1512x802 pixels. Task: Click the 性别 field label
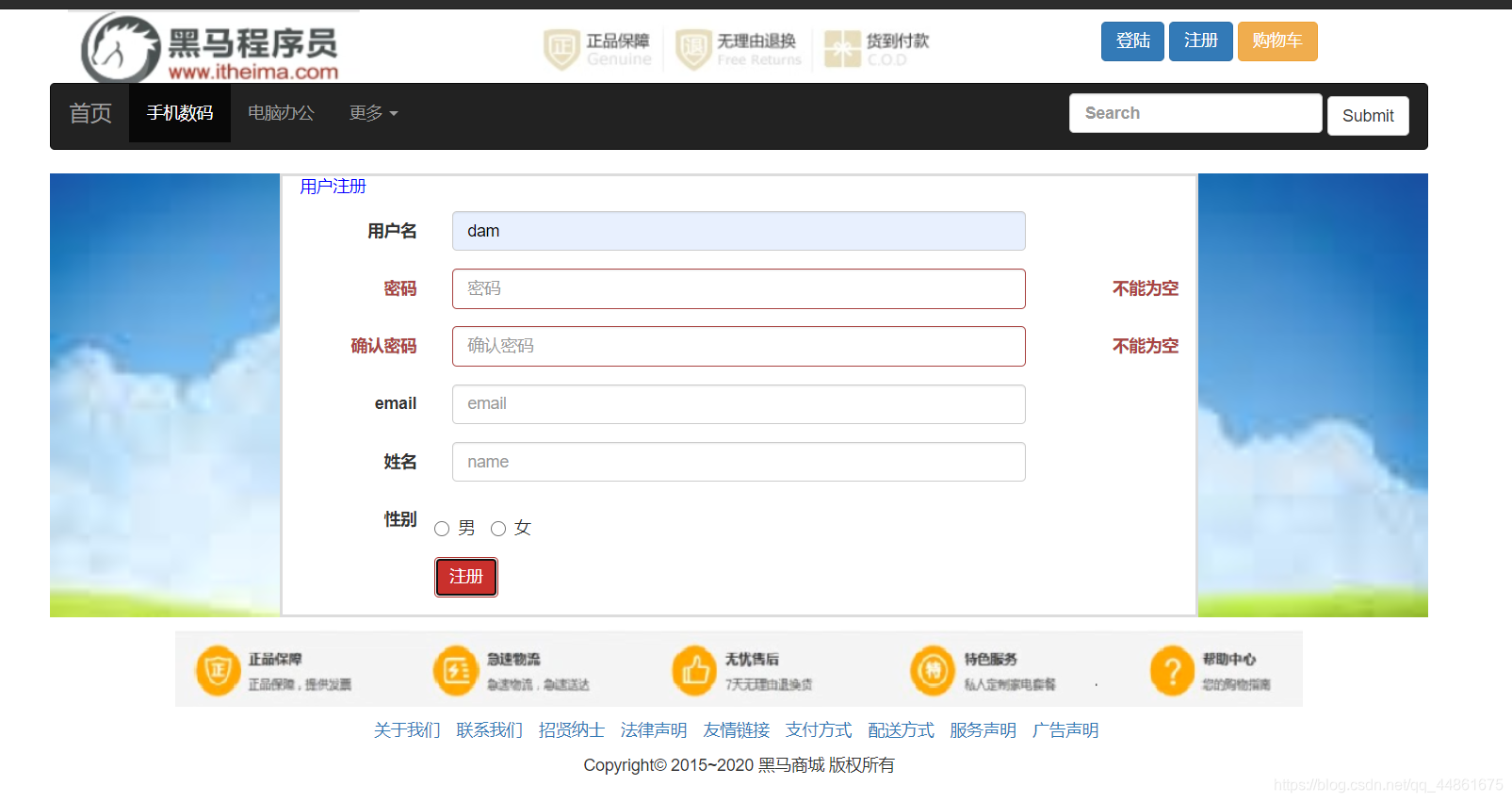[x=400, y=519]
